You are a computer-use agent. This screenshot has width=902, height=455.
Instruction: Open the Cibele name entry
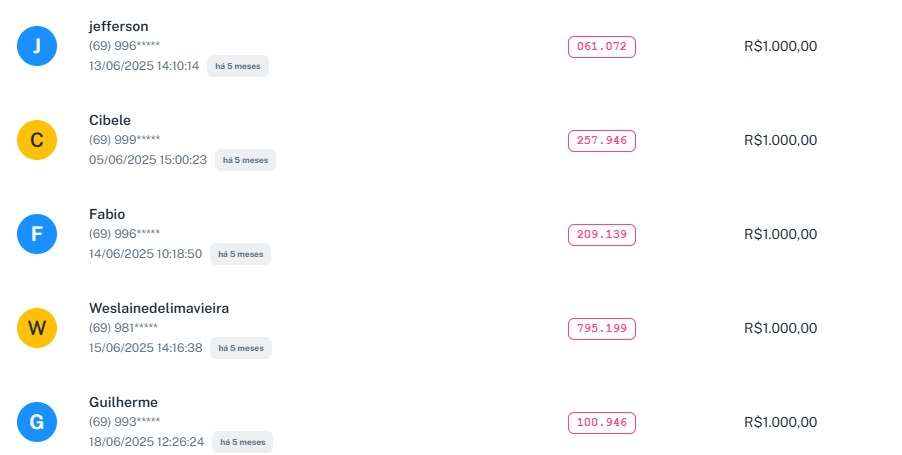click(x=110, y=120)
